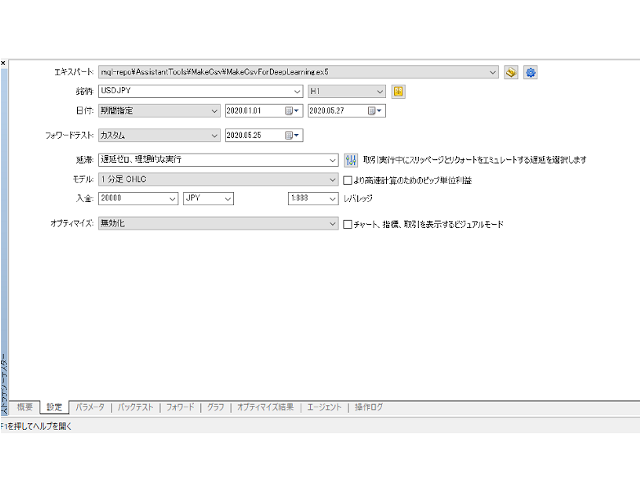The width and height of the screenshot is (640, 480).
Task: Open forward date 2020.05.25 calendar picker
Action: click(292, 135)
